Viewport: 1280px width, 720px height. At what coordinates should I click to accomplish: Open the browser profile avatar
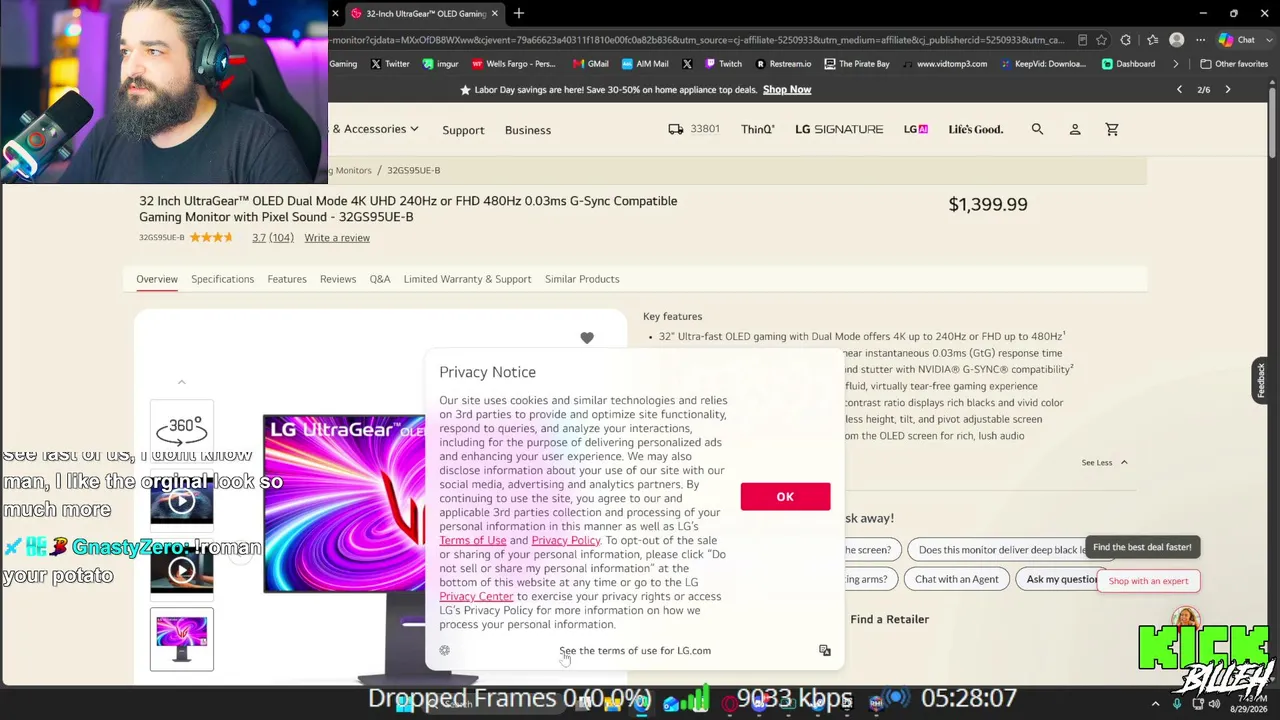pyautogui.click(x=1177, y=40)
